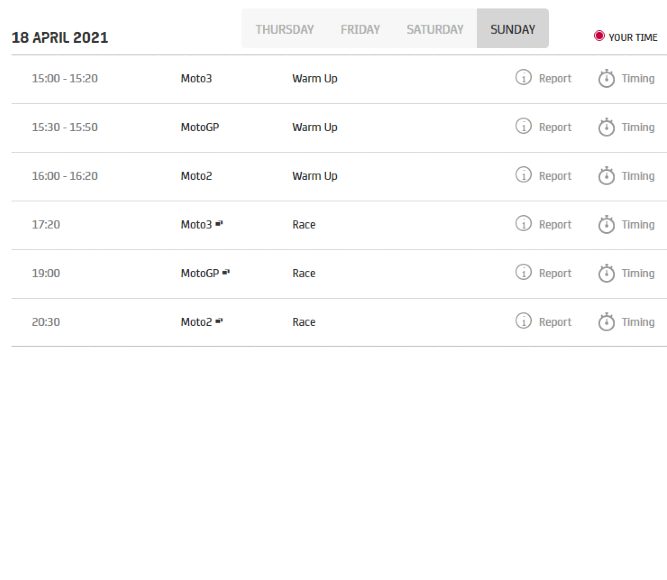Open Timing link for MotoGP Warm Up
This screenshot has width=667, height=580.
point(638,127)
